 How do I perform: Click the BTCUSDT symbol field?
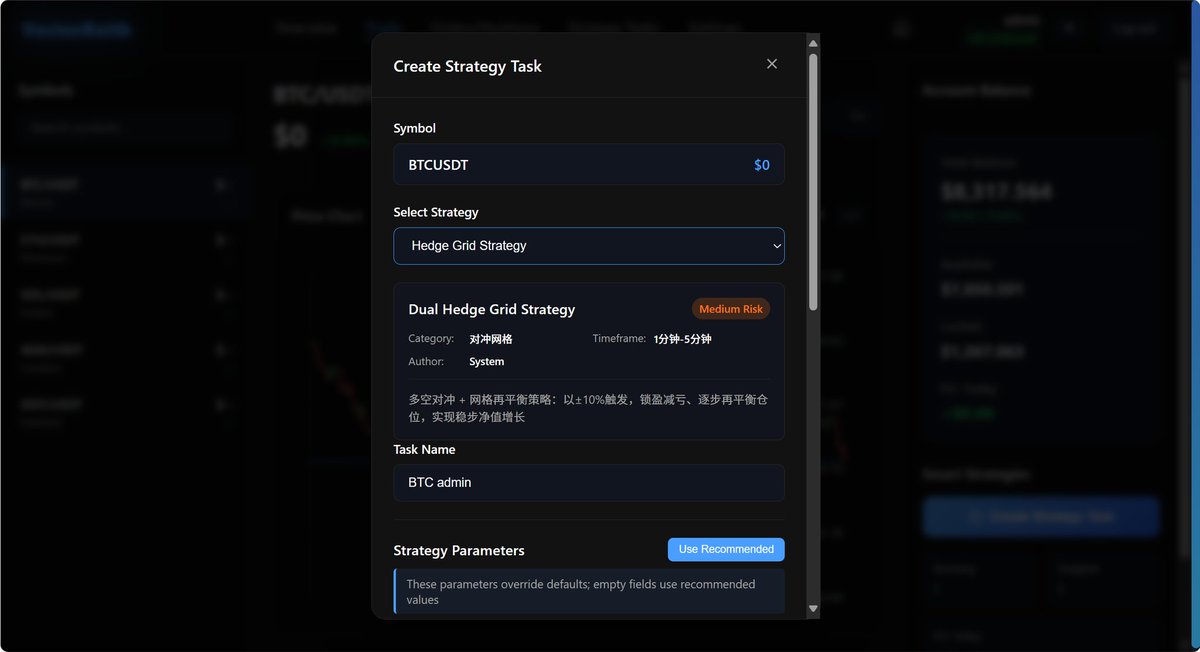tap(589, 164)
